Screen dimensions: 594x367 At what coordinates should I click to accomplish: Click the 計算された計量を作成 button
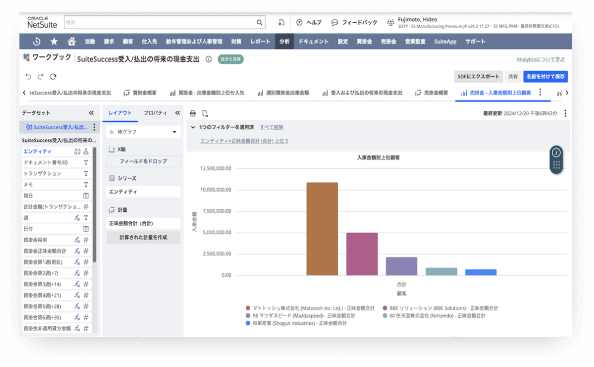click(143, 237)
